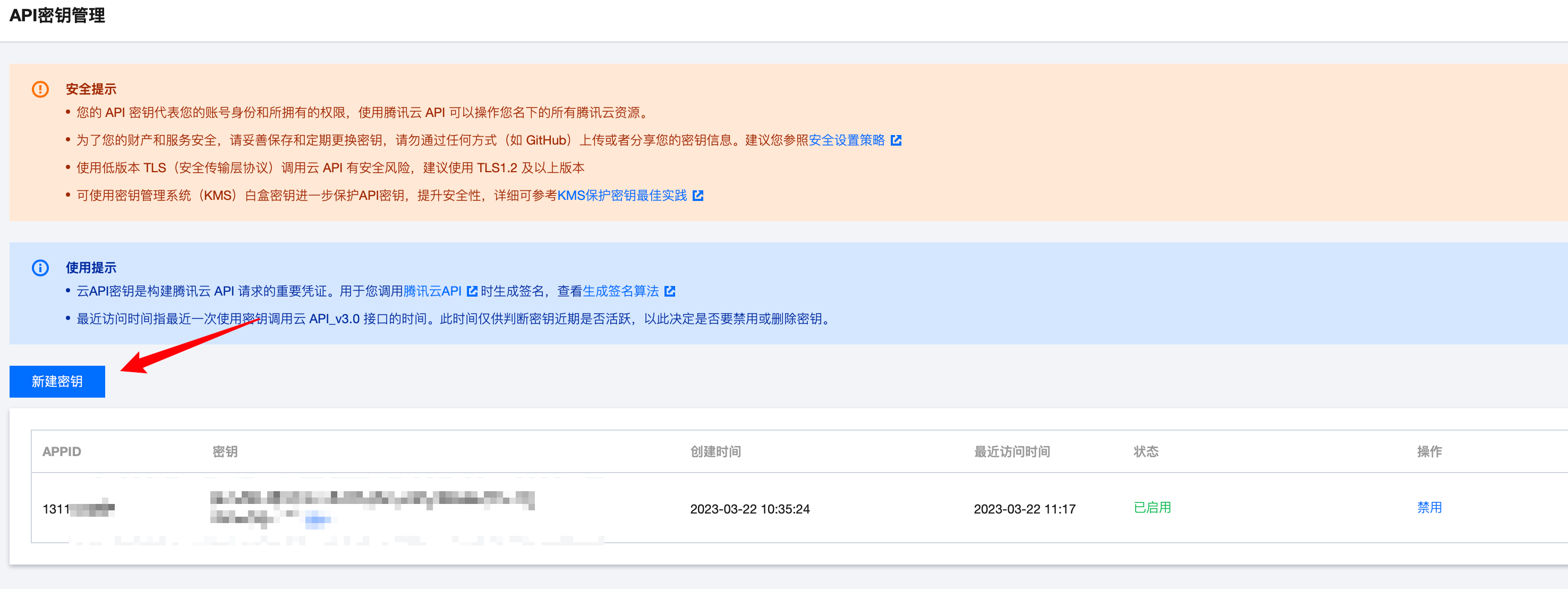Click the 密钥 column header
This screenshot has height=589, width=1568.
pos(225,451)
